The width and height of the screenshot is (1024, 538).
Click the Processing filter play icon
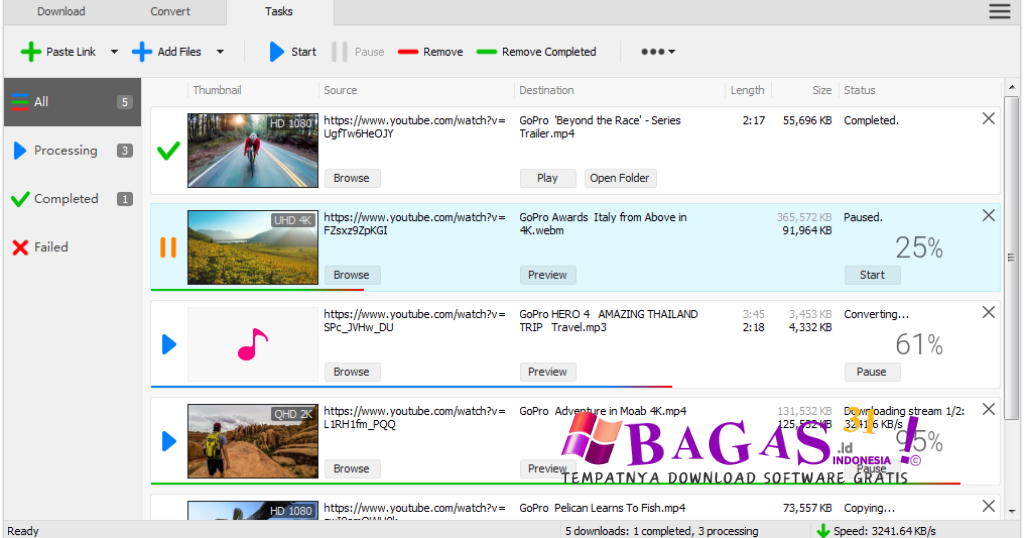(x=20, y=151)
